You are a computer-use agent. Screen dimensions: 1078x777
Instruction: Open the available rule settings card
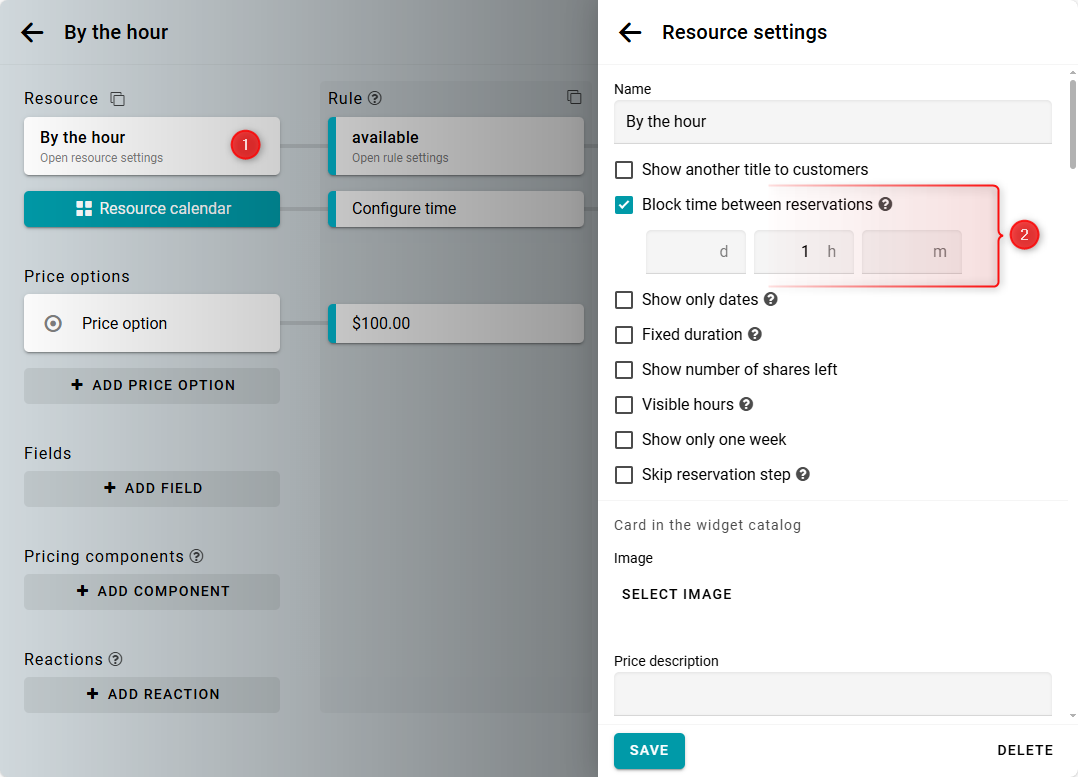pyautogui.click(x=456, y=146)
